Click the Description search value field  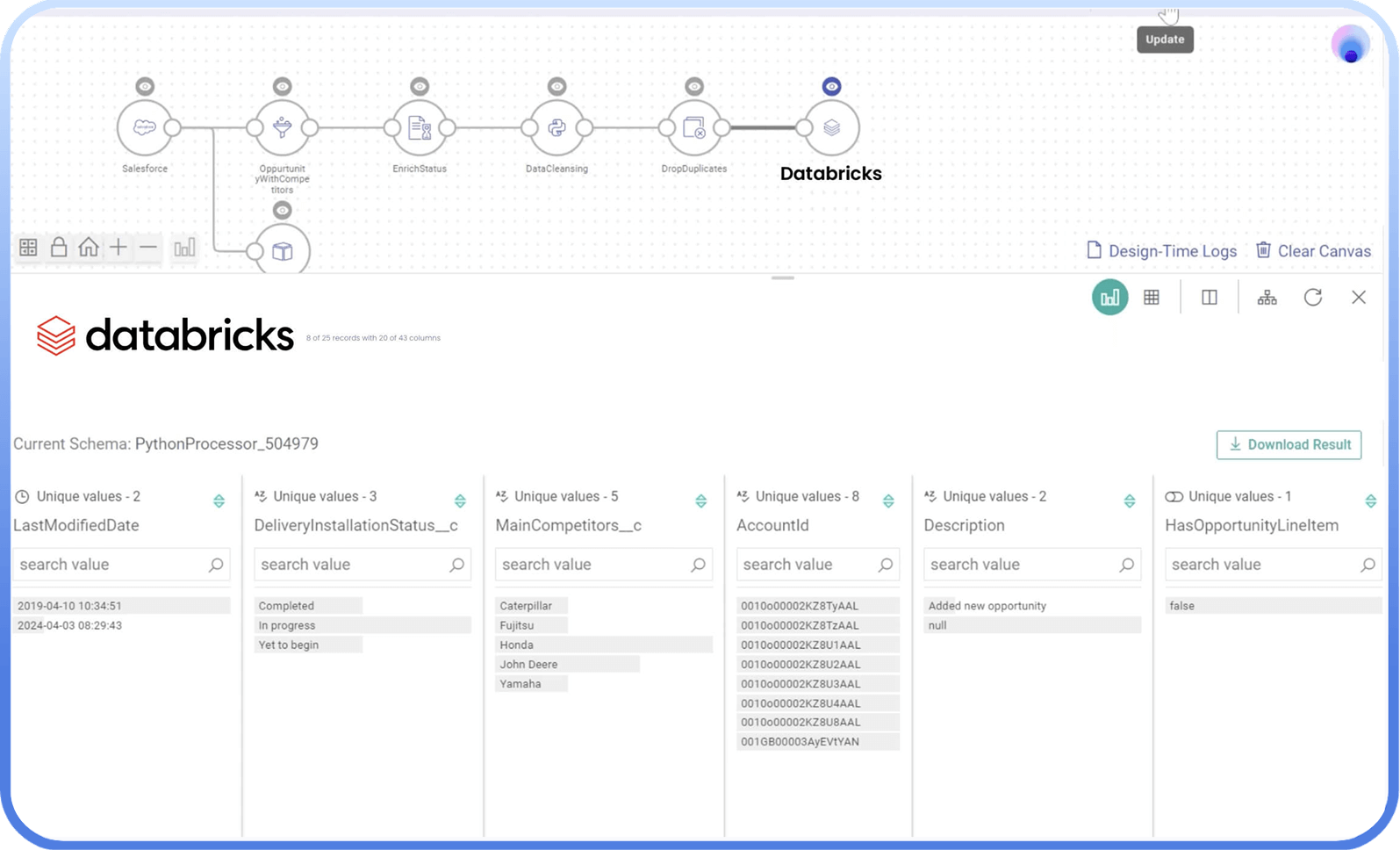[1021, 565]
